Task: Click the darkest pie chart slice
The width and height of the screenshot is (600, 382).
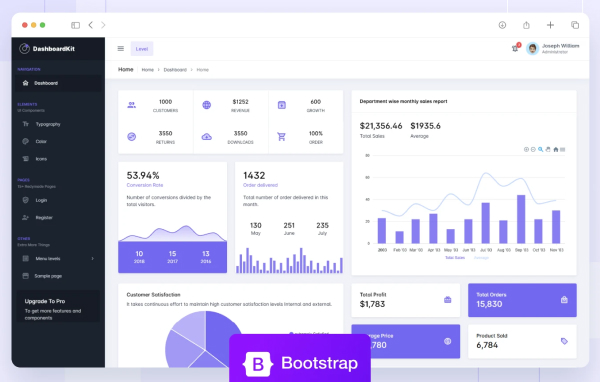Action: [222, 337]
